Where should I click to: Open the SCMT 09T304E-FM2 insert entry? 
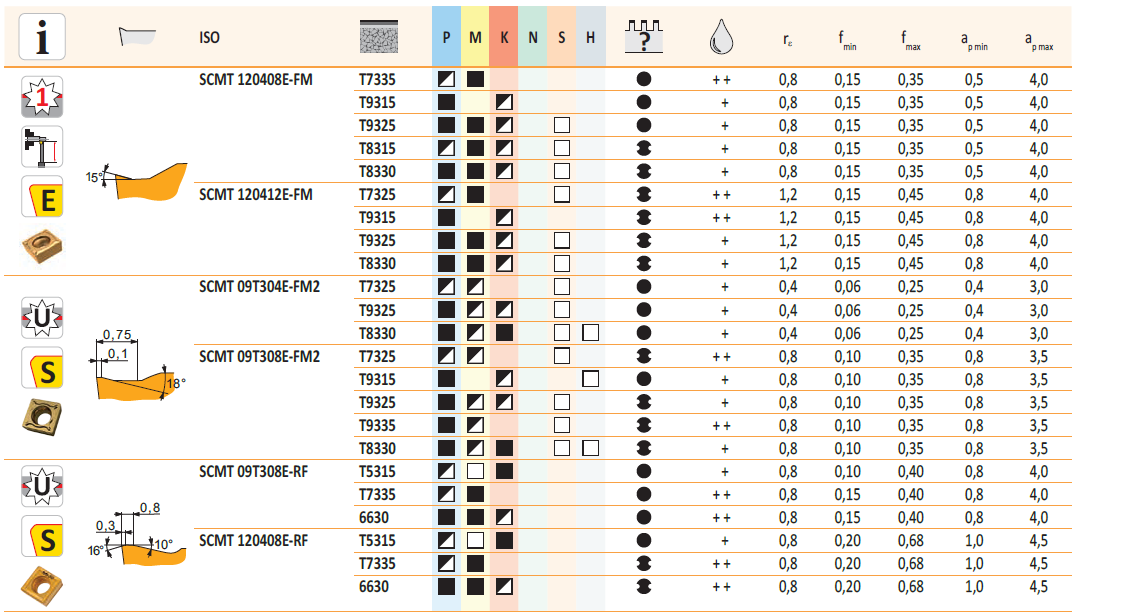(259, 286)
